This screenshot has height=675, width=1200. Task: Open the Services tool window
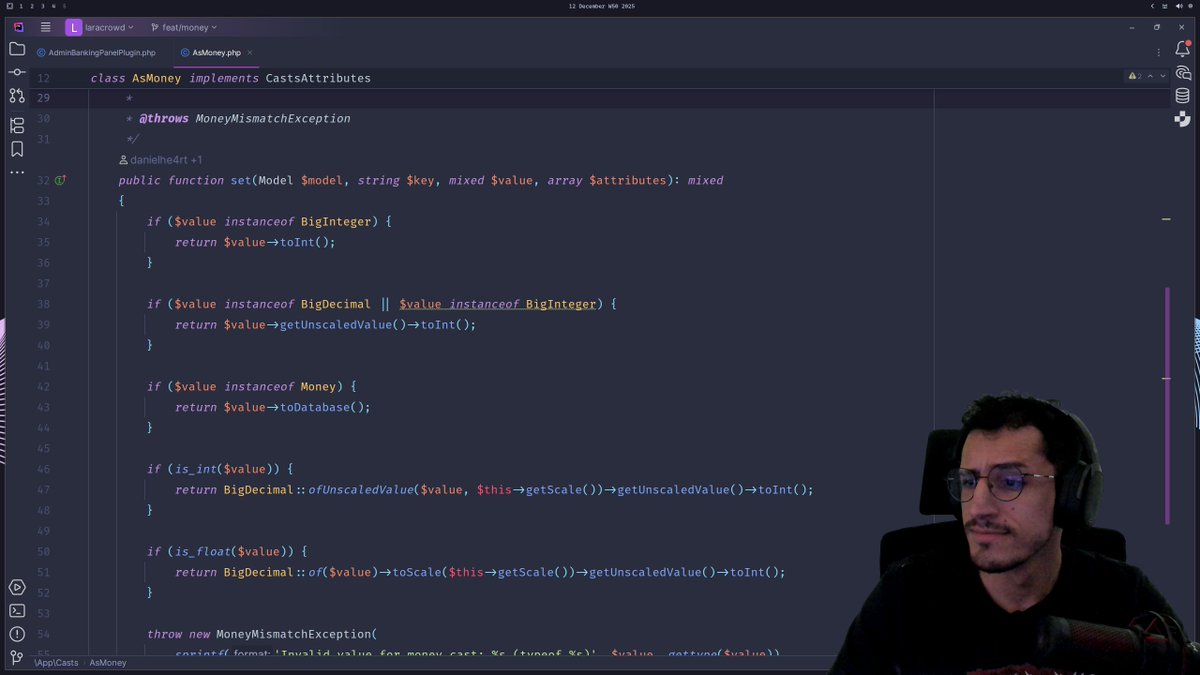[x=17, y=587]
